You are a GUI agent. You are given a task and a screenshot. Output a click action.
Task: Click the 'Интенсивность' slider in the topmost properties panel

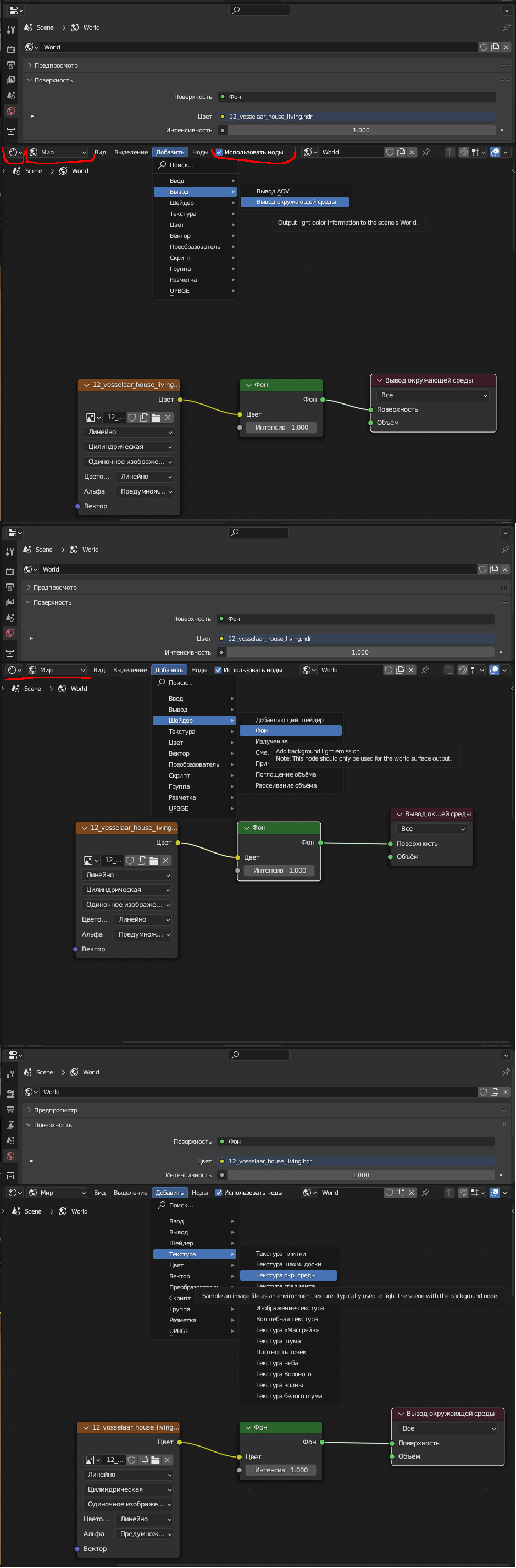(361, 130)
